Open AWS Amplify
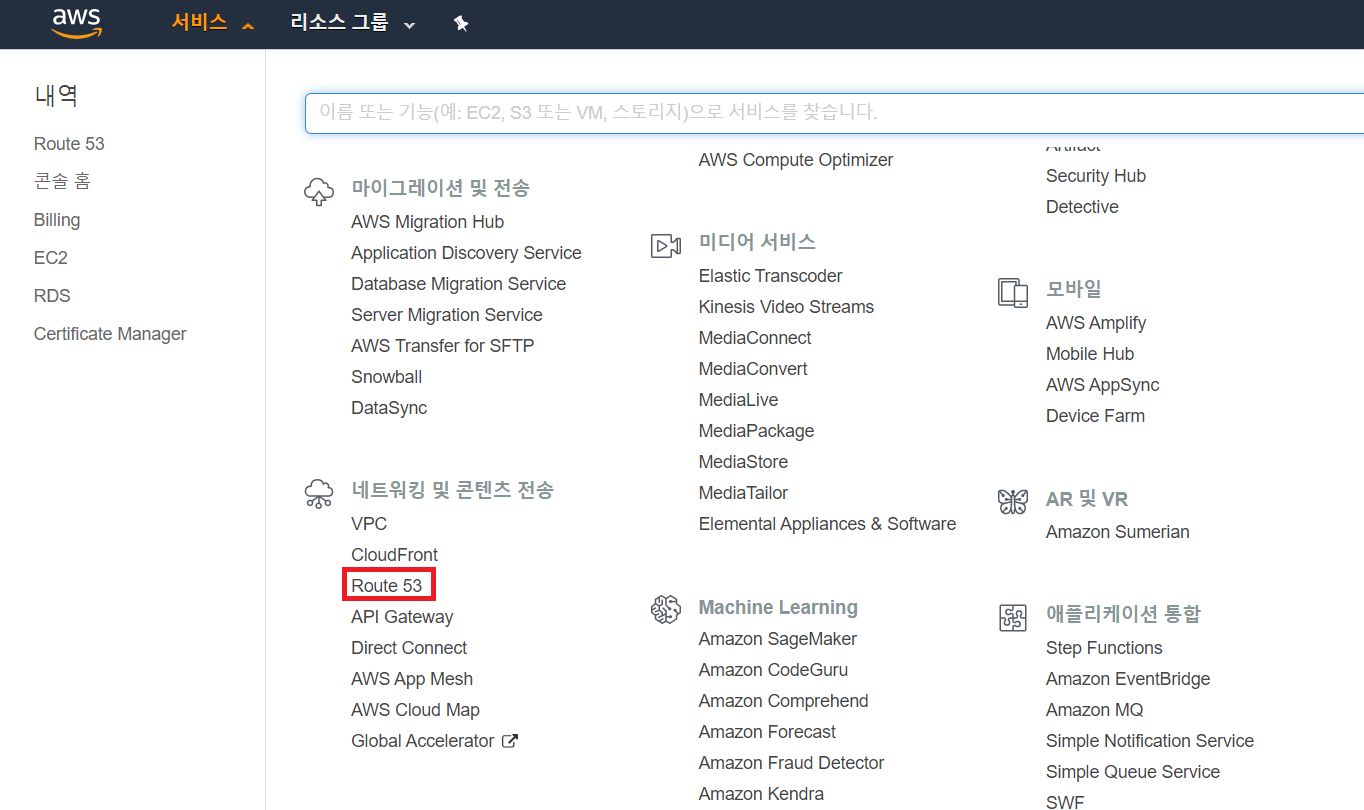 point(1096,323)
